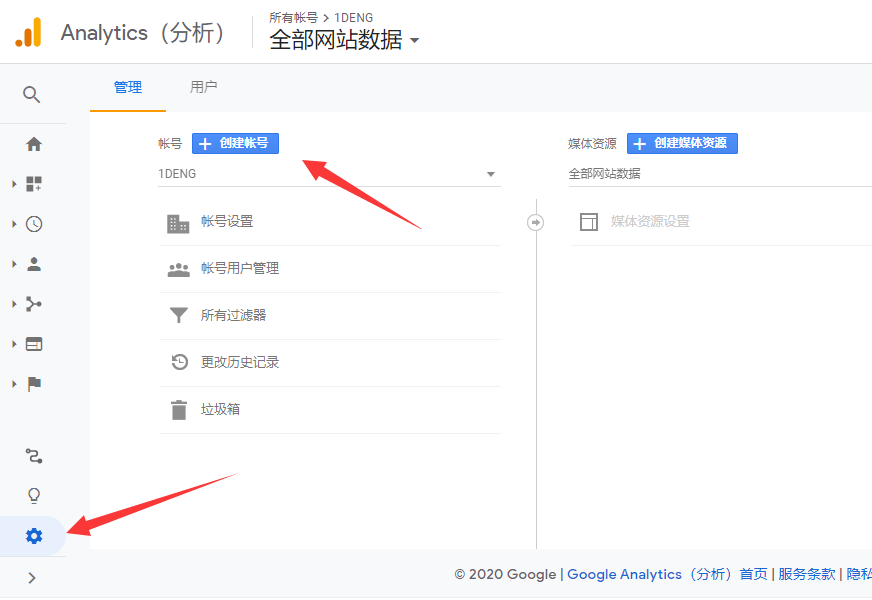Click the 创建媒体资源 button
Viewport: 872px width, 600px height.
point(682,143)
